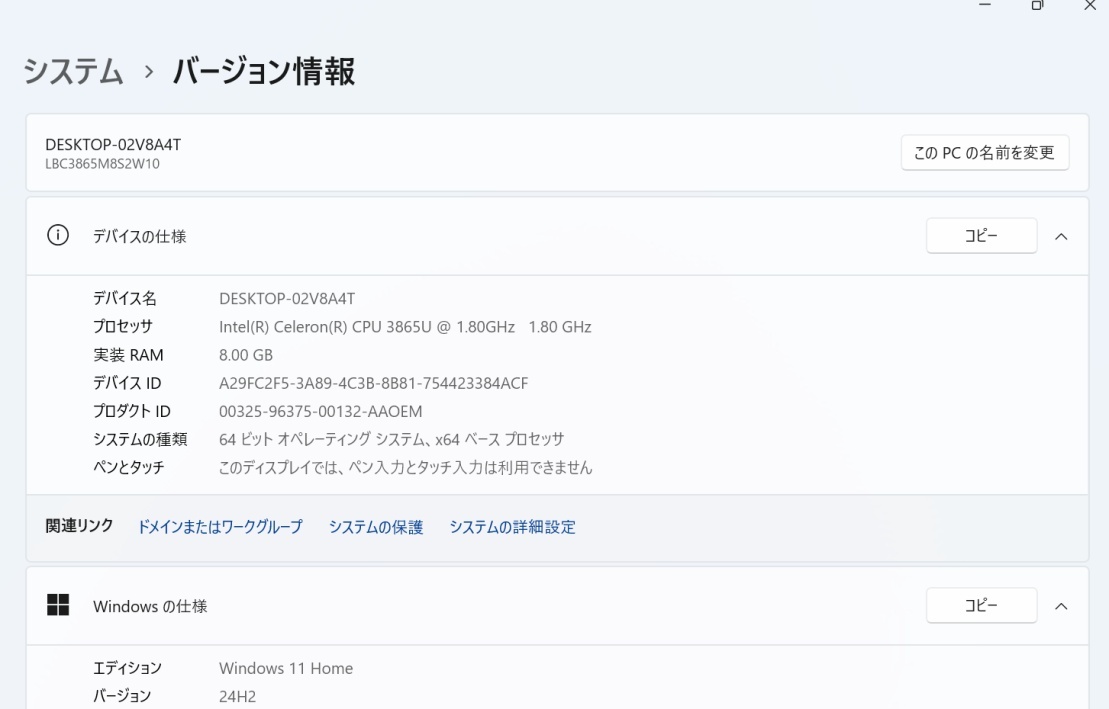Click the デバイスの仕様 section heading
This screenshot has height=709, width=1109.
[x=140, y=236]
